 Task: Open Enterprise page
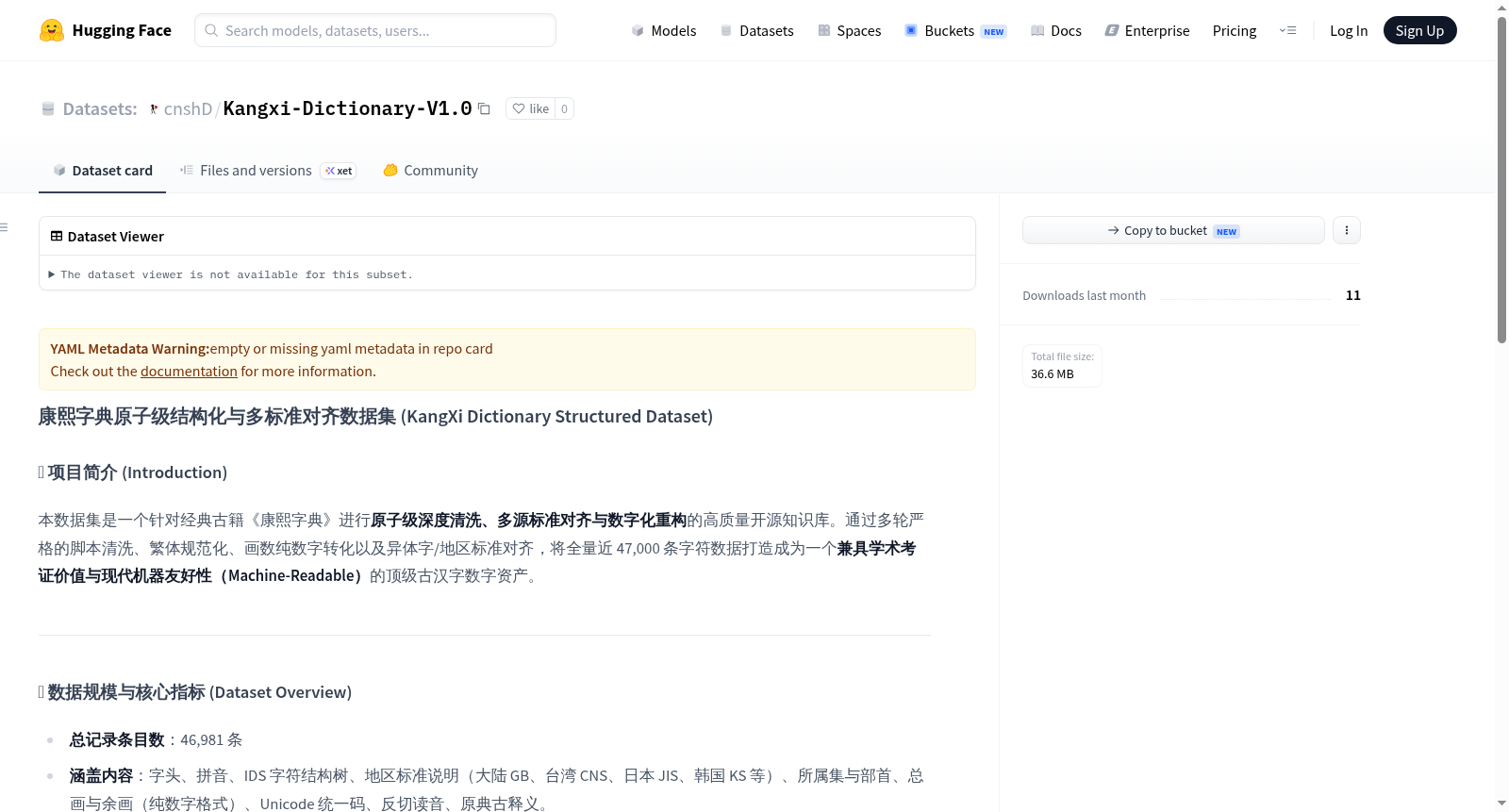click(x=1147, y=30)
